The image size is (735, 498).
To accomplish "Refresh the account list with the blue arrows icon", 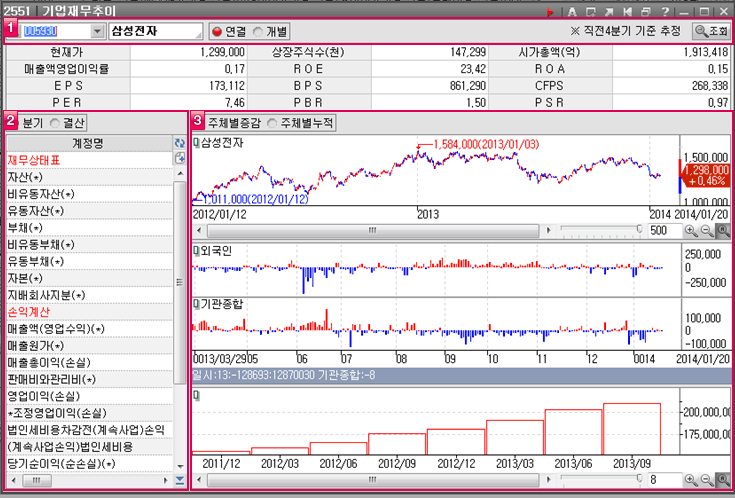I will click(180, 143).
